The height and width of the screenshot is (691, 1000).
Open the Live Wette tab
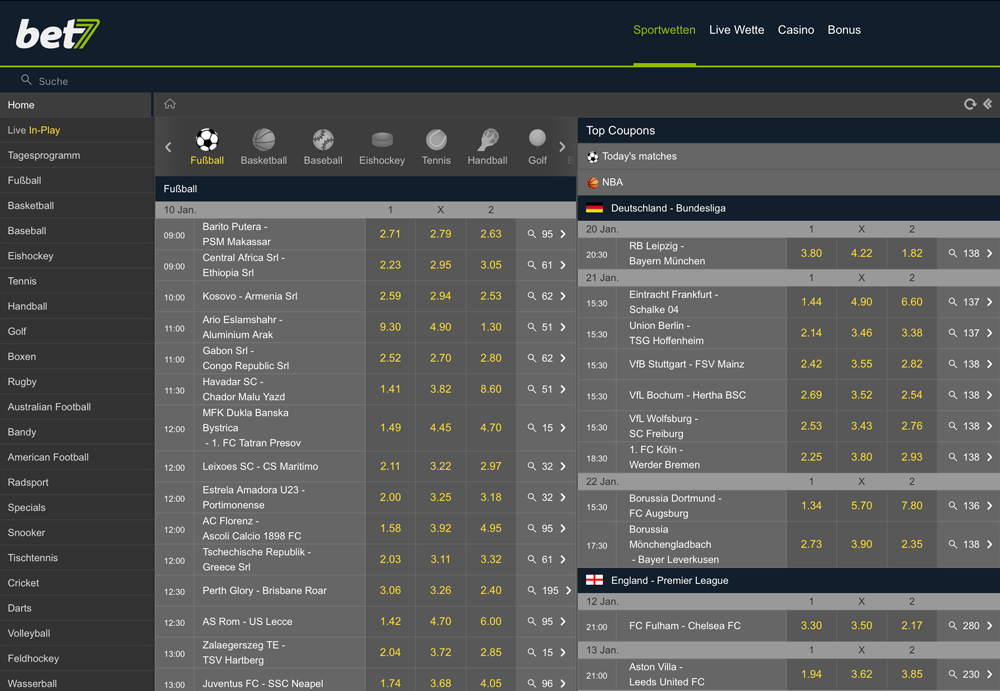737,30
